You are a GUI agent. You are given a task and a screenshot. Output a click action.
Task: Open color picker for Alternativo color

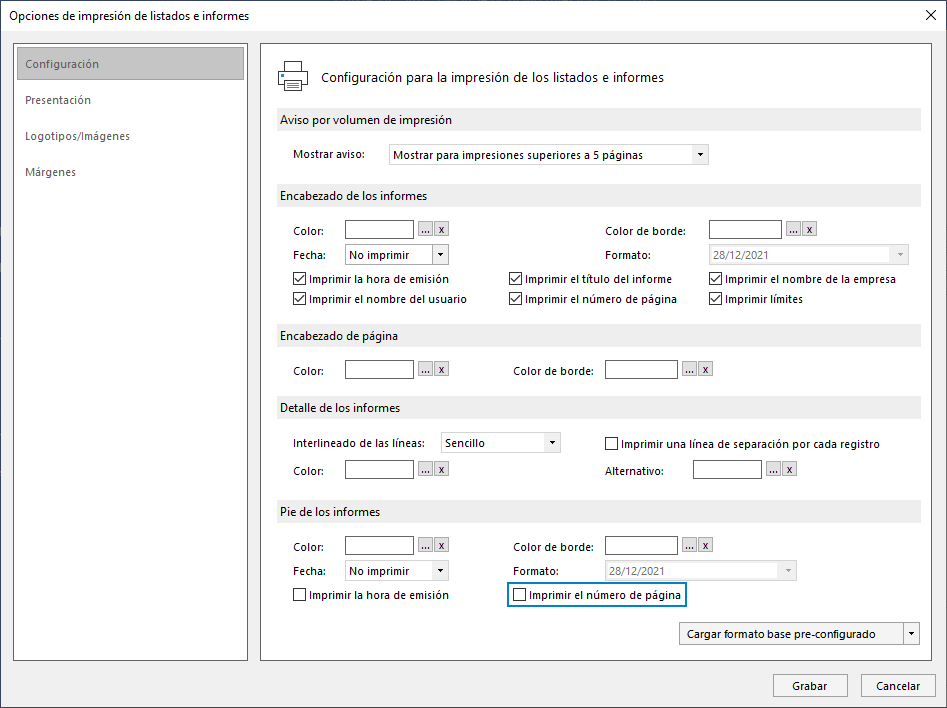tap(773, 469)
